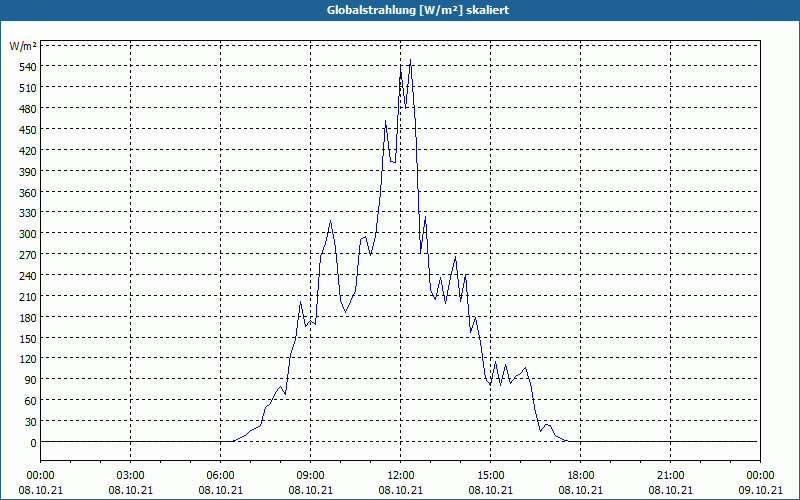800x500 pixels.
Task: Click the 15:00 time axis label
Action: point(490,476)
